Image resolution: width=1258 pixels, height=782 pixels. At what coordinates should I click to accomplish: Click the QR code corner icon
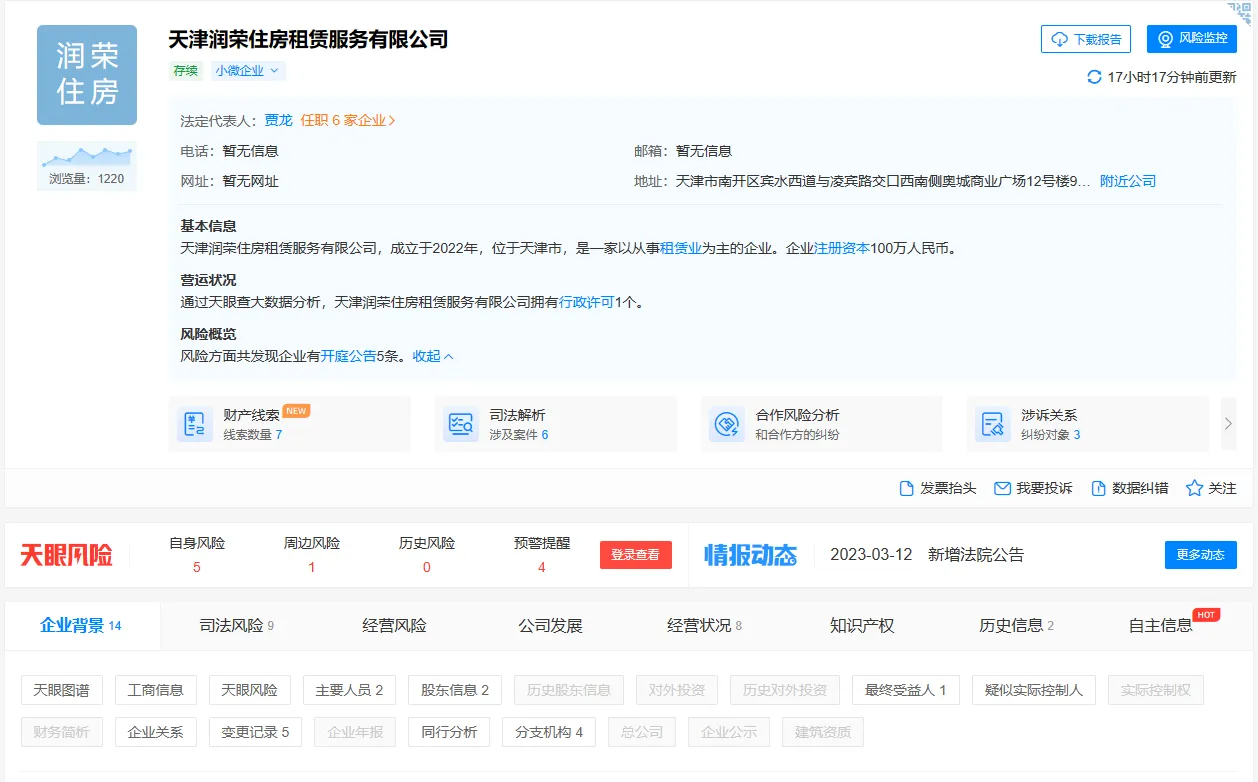click(x=1241, y=12)
